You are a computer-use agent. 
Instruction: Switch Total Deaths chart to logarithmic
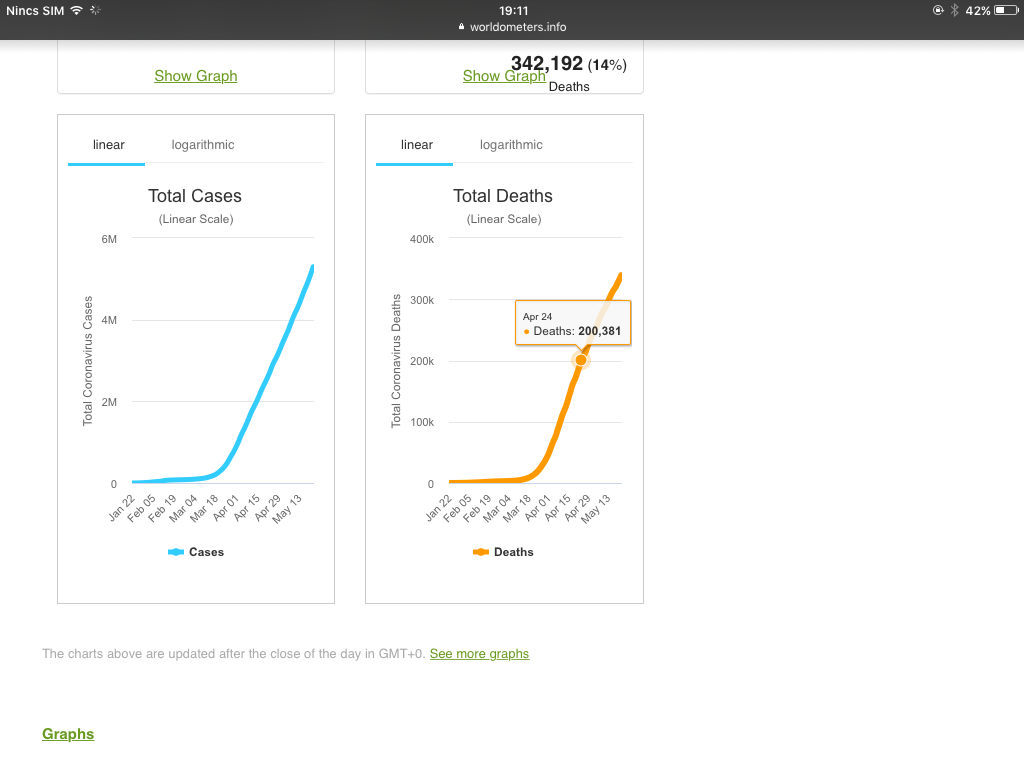(x=511, y=145)
